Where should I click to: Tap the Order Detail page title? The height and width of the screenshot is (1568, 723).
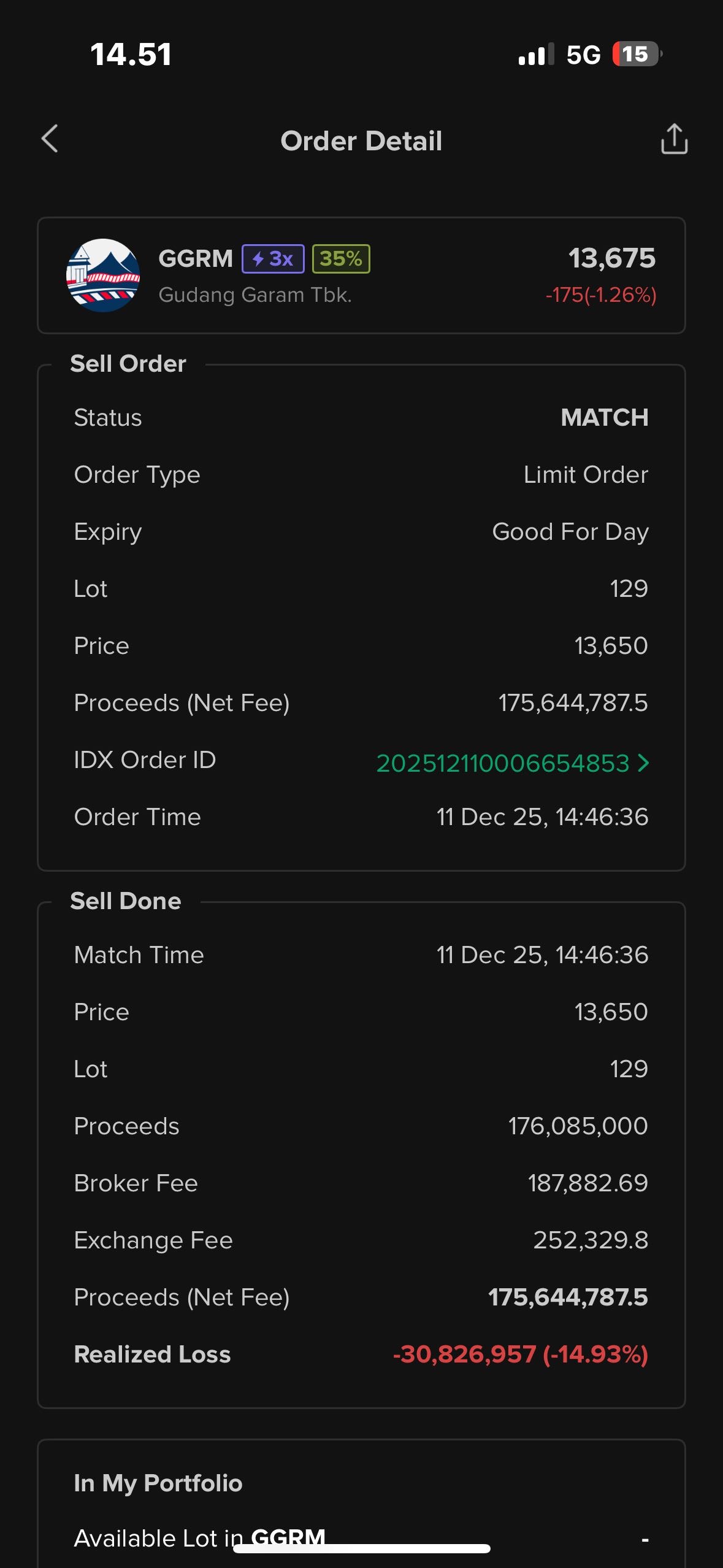[361, 141]
